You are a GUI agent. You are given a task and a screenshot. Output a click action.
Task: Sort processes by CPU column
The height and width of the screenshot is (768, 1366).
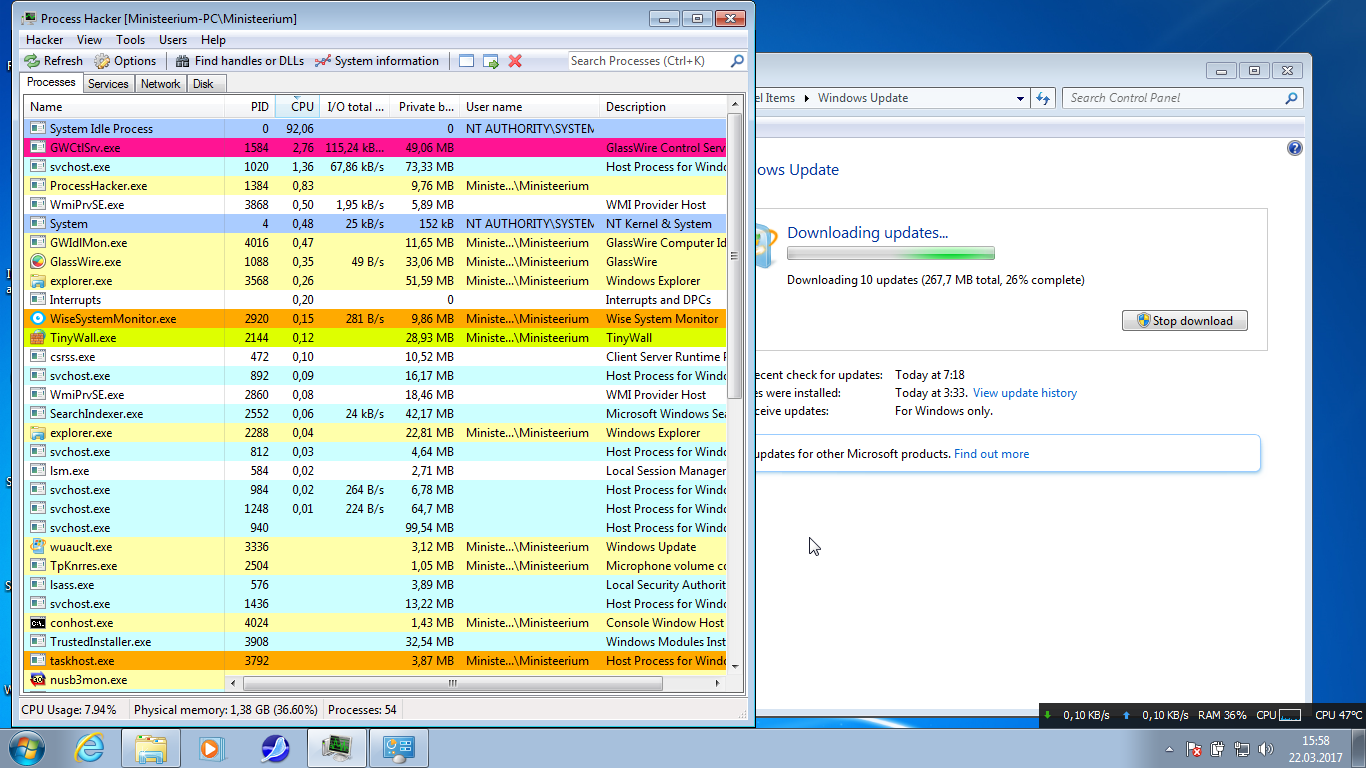tap(302, 107)
